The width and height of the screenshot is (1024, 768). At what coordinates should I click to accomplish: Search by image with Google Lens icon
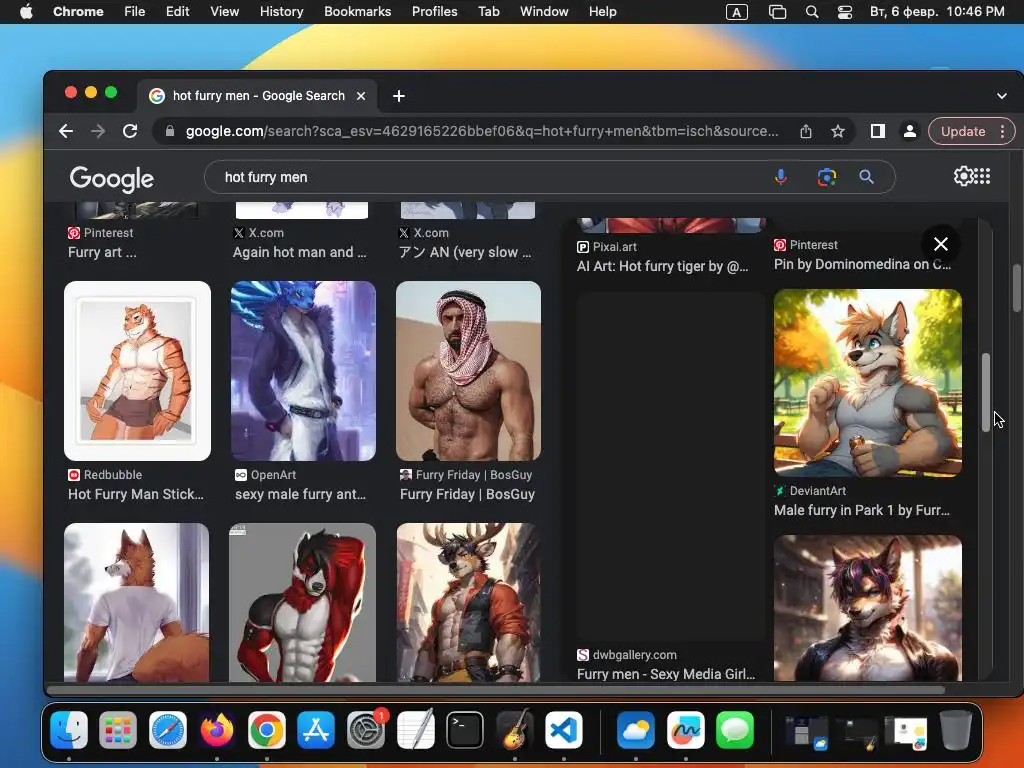[826, 177]
